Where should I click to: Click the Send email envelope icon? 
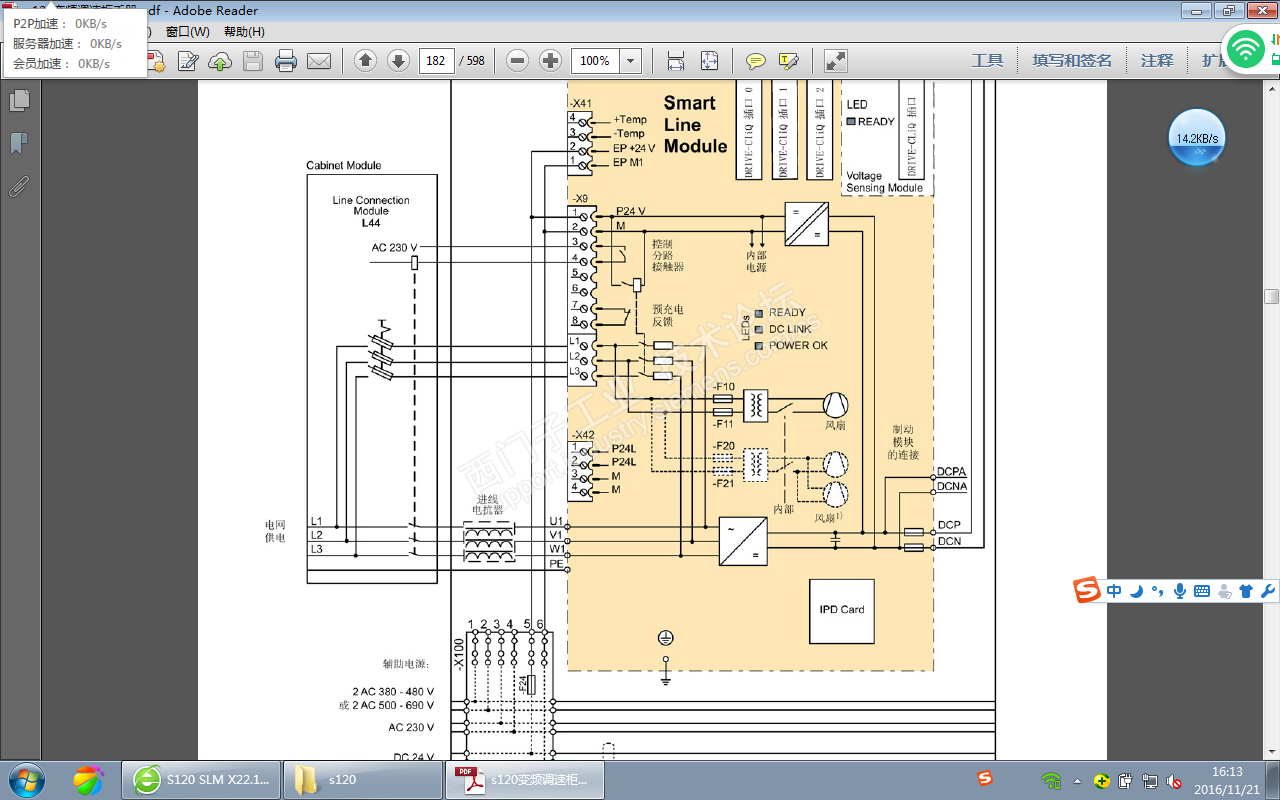(x=319, y=61)
